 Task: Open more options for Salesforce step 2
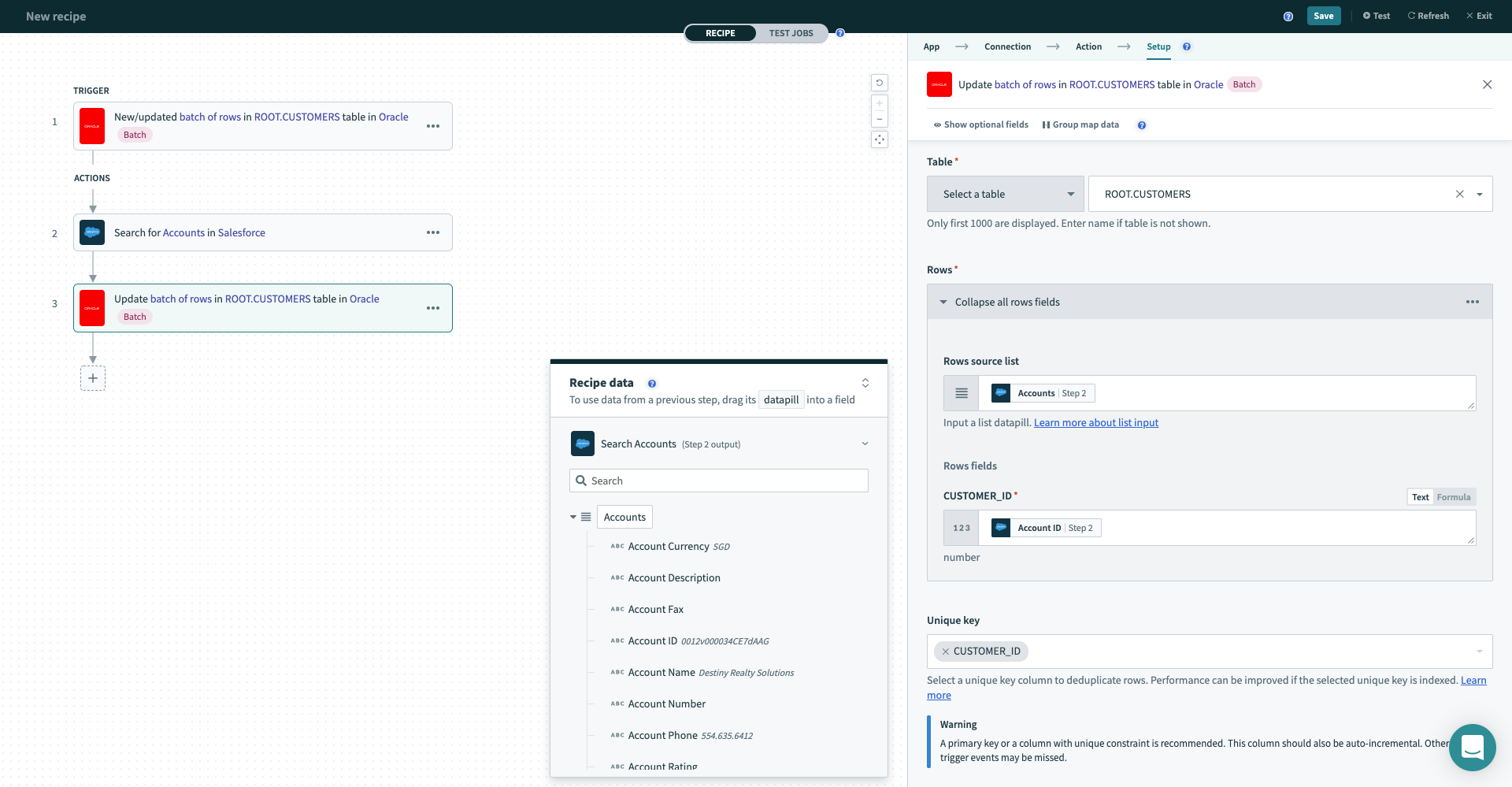433,232
